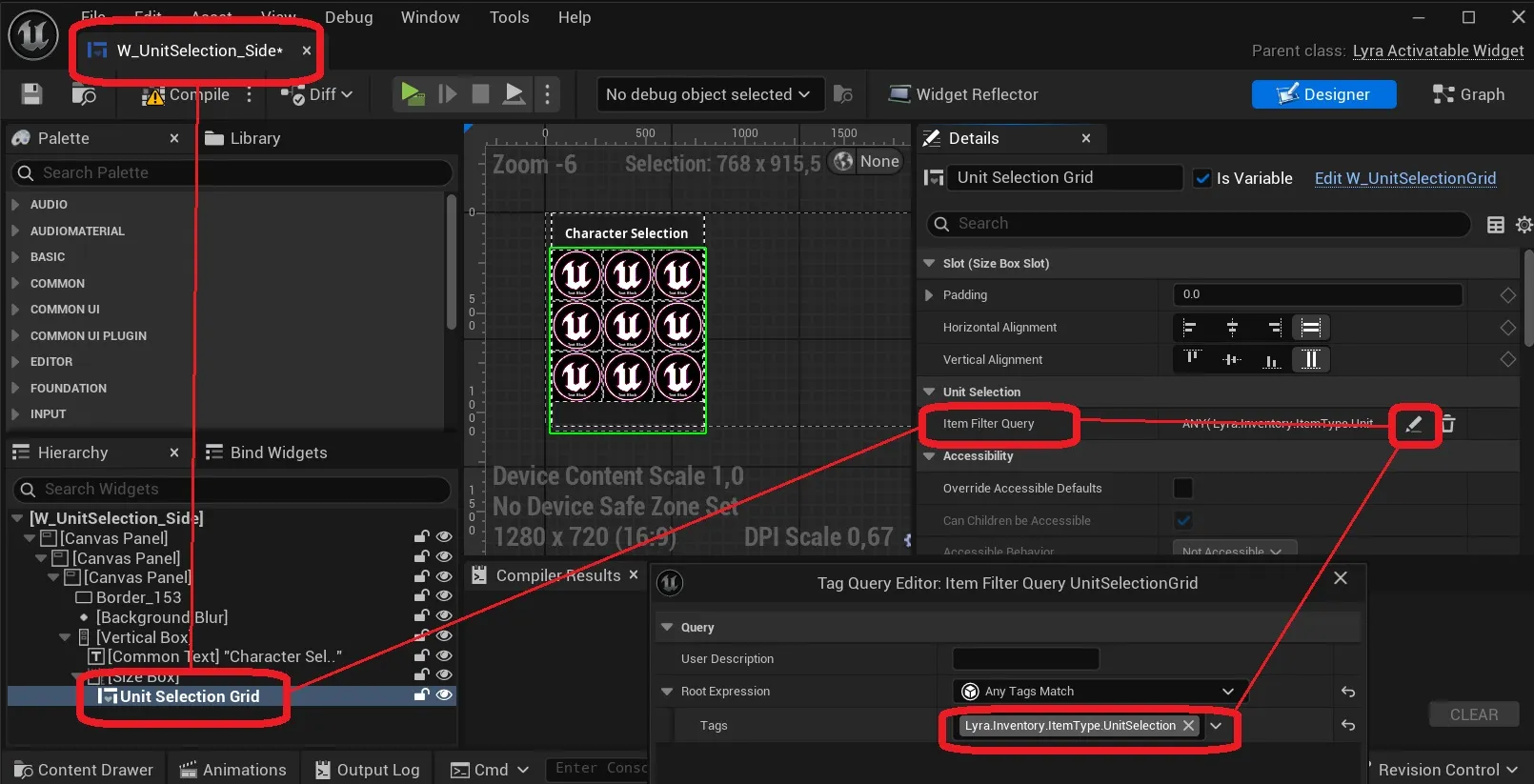
Task: Click the None localization preview button
Action: coord(866,161)
